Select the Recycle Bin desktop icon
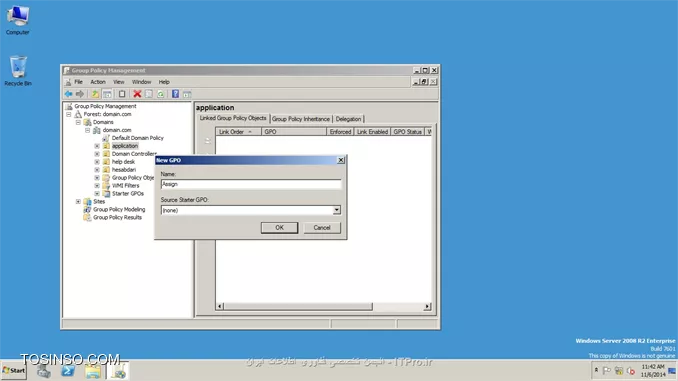 click(x=18, y=71)
